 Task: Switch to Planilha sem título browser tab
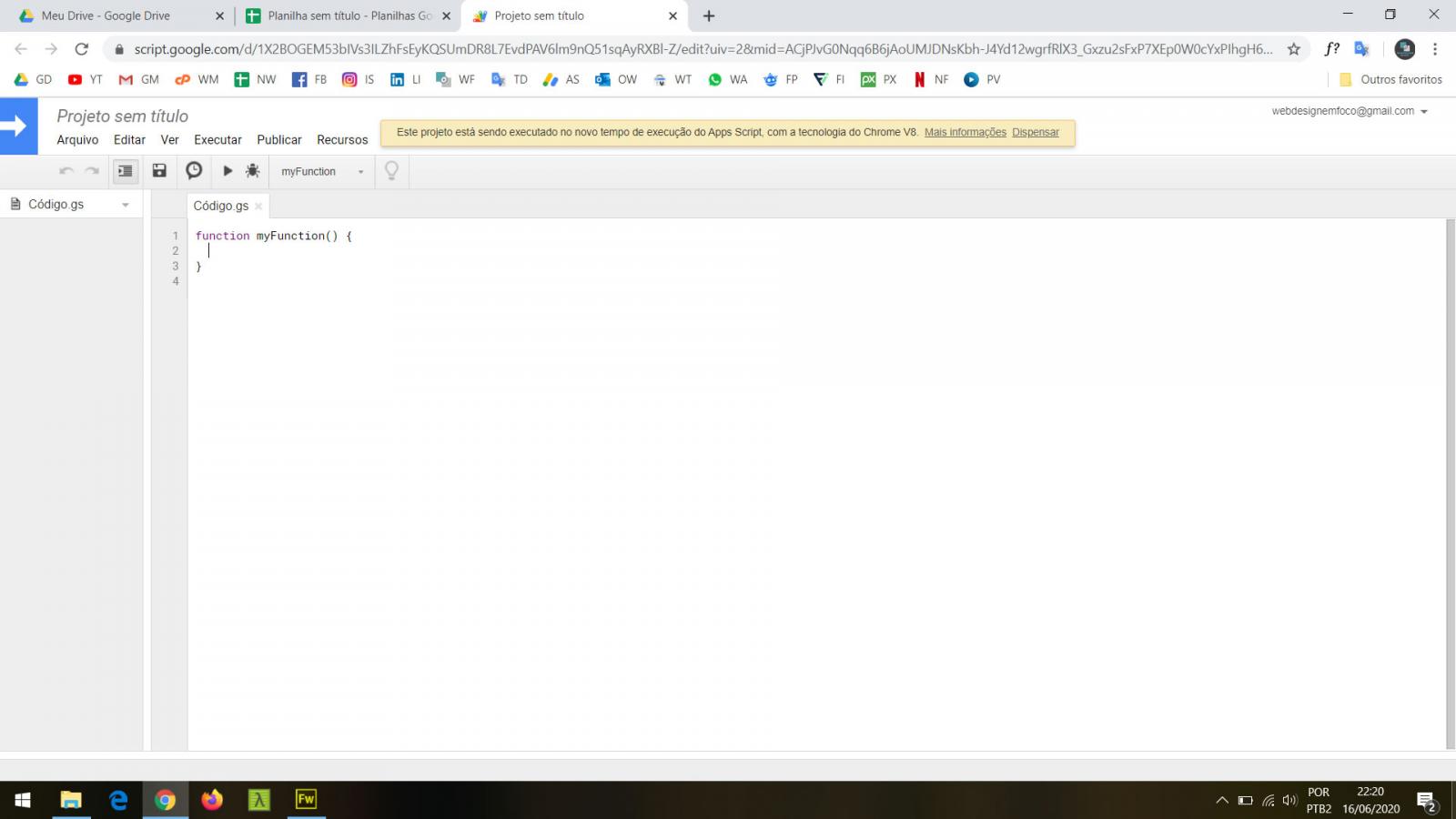point(349,15)
